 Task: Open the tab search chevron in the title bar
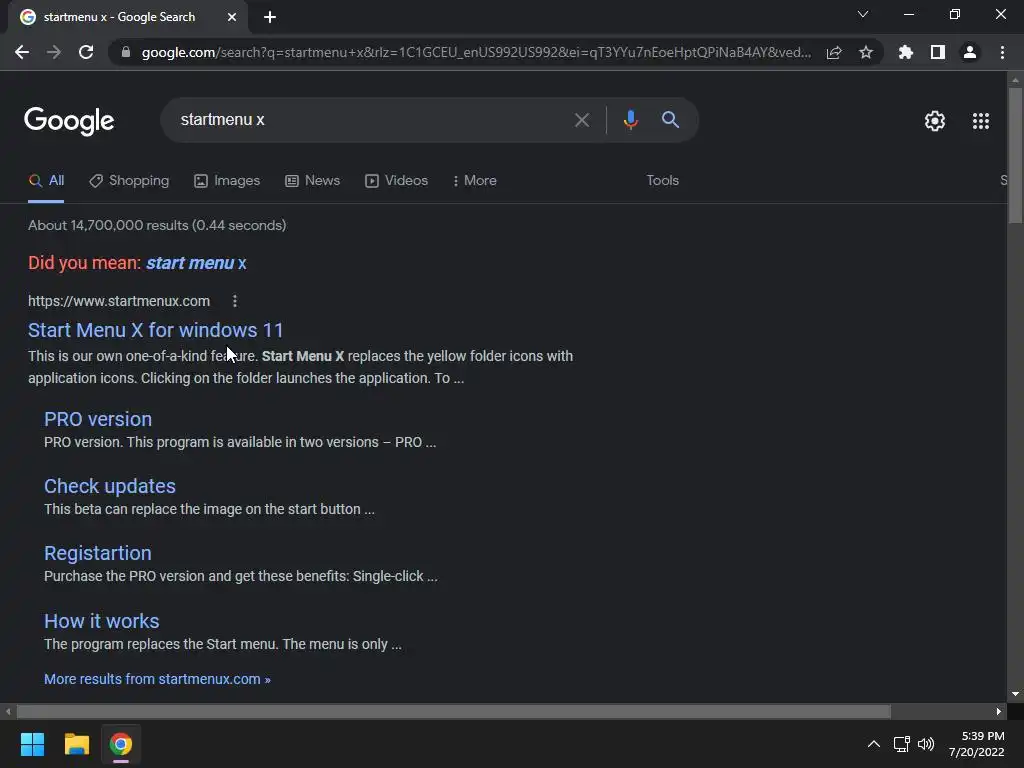pyautogui.click(x=863, y=14)
